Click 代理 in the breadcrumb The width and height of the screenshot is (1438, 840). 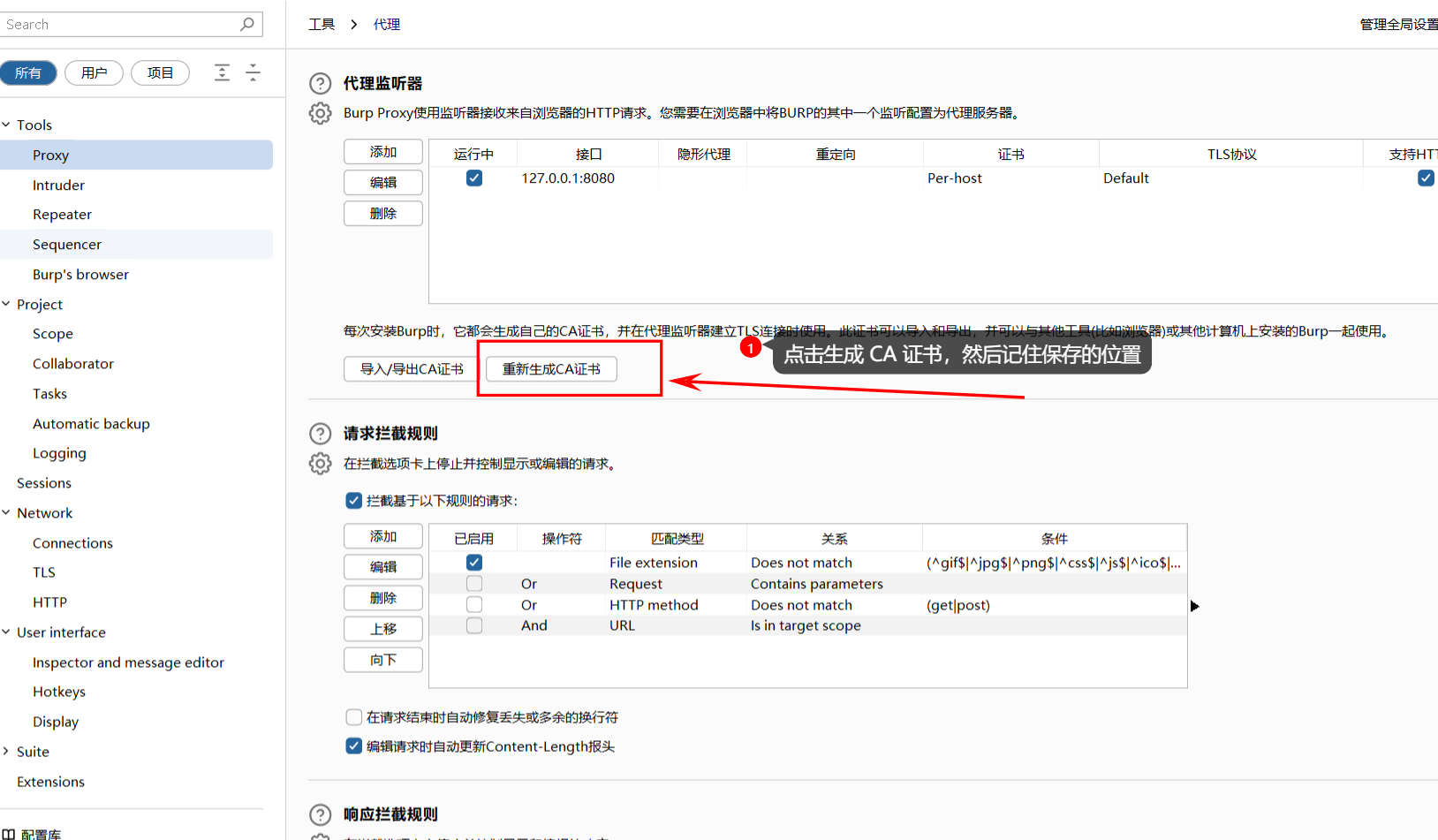387,25
